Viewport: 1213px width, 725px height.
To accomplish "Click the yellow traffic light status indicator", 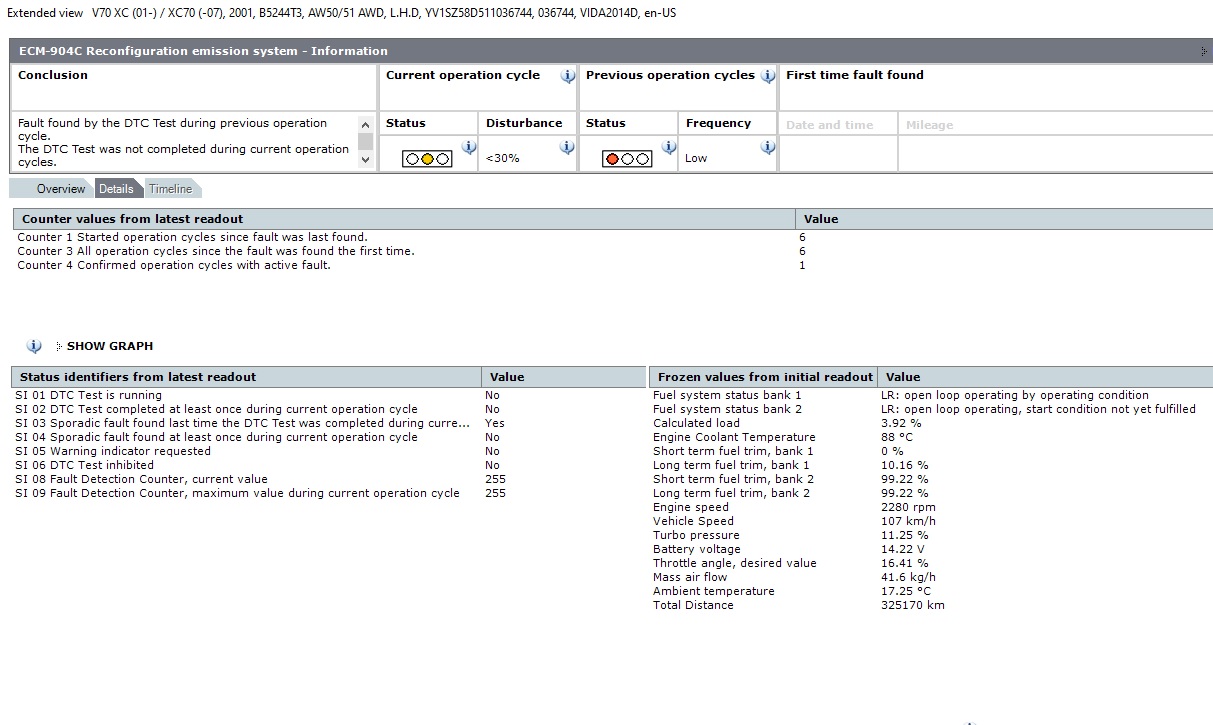I will pos(427,158).
